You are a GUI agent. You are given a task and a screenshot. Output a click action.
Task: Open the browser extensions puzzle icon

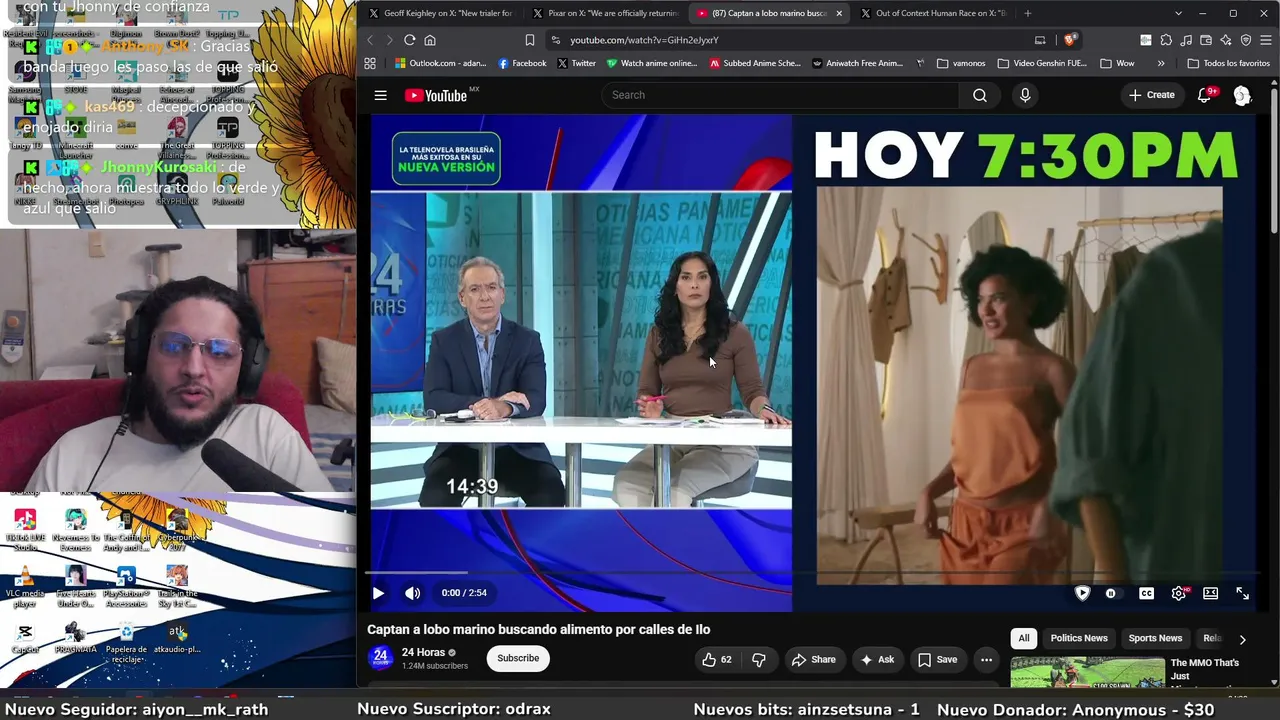[1166, 40]
